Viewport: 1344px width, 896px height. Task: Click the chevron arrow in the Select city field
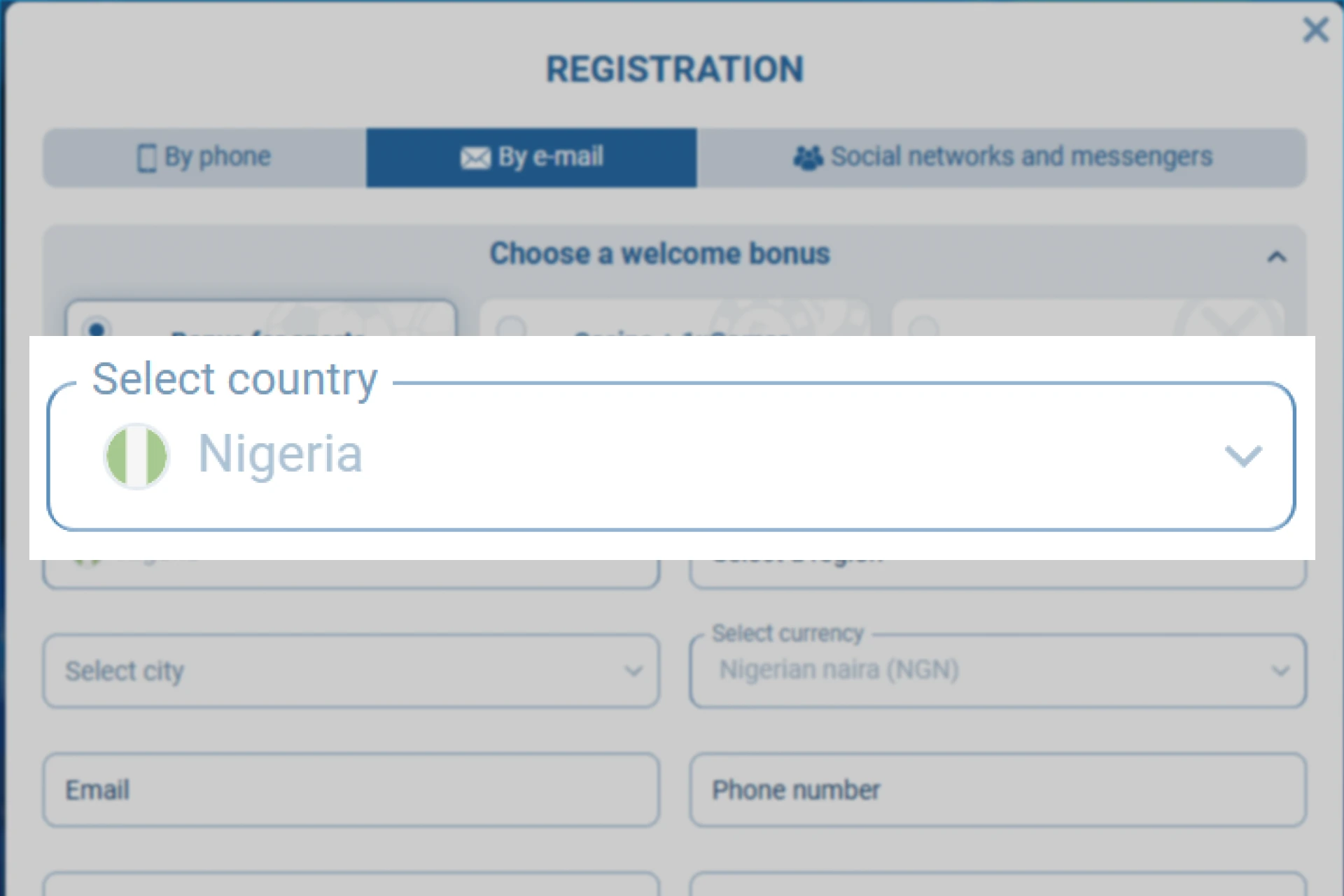point(633,671)
